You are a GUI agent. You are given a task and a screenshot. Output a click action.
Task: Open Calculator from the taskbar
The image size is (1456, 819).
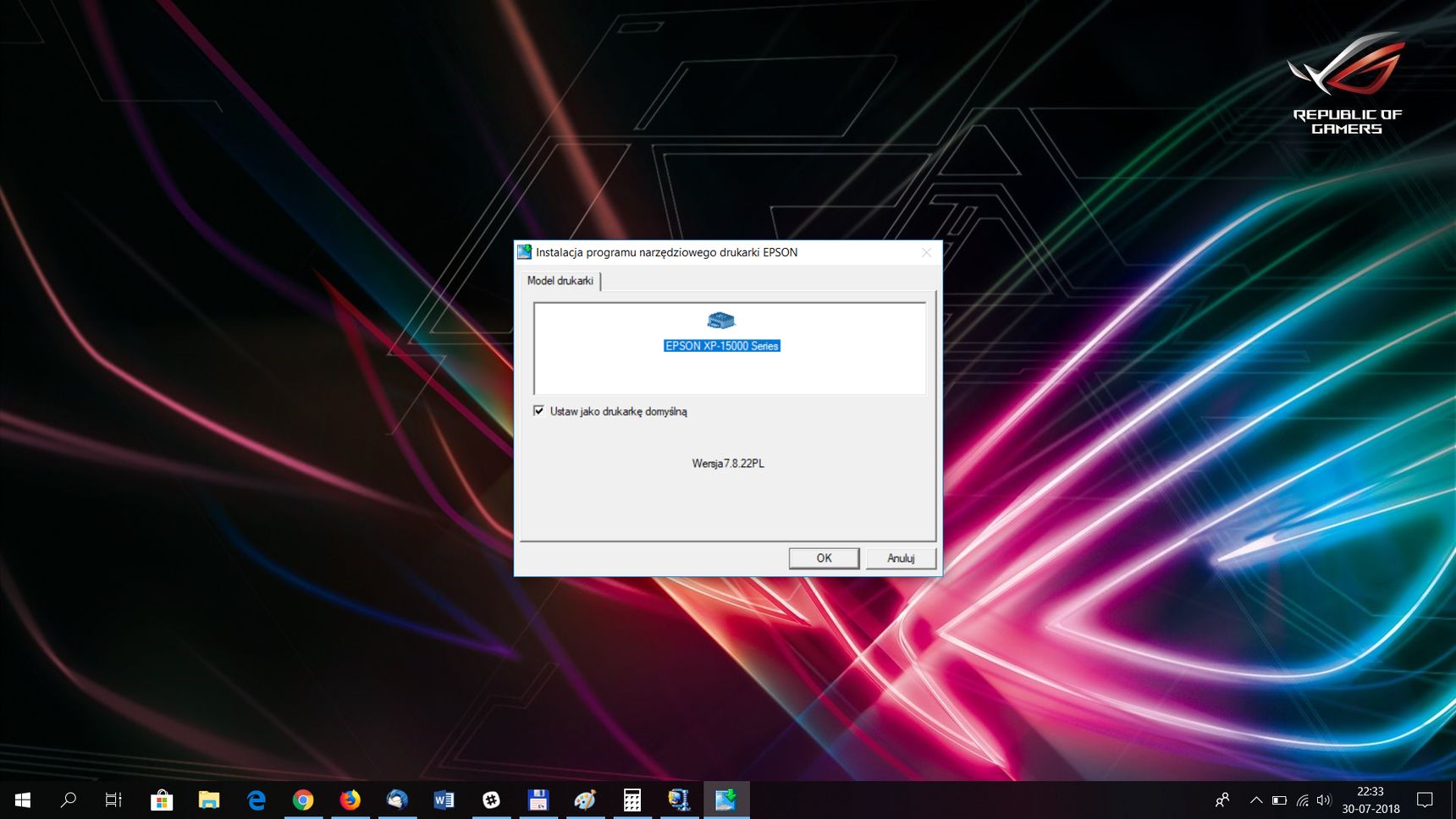click(632, 800)
